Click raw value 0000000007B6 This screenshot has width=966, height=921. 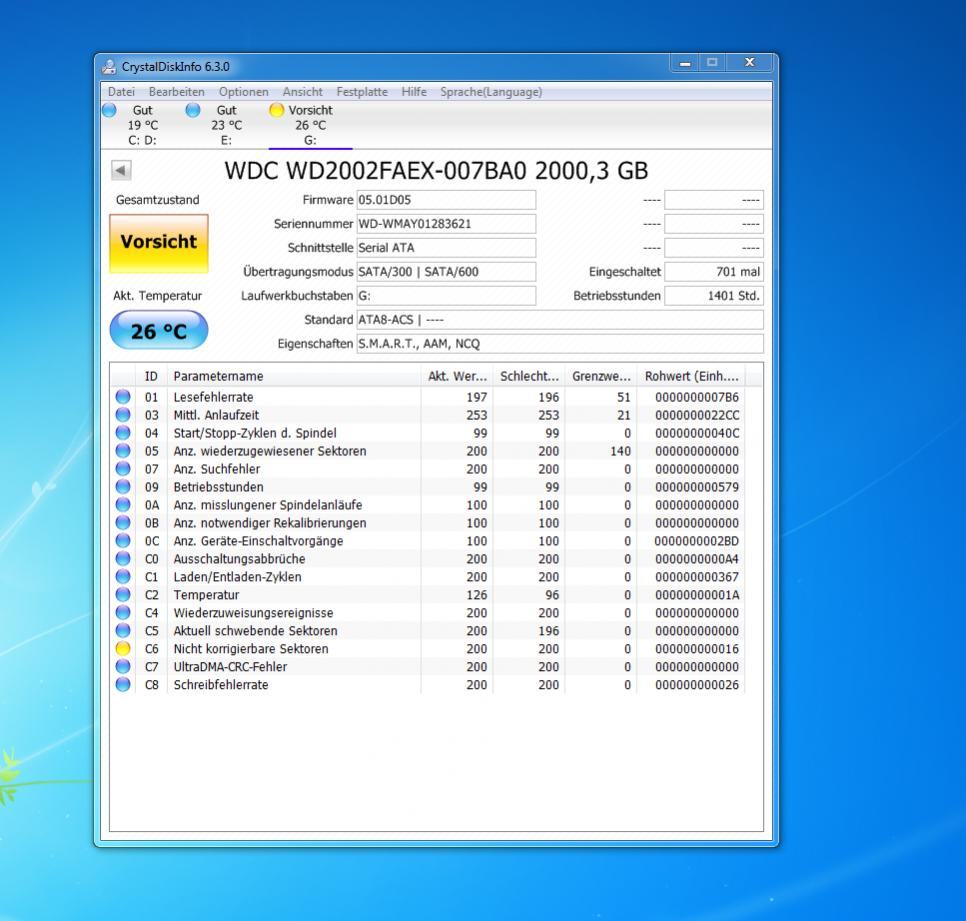pos(697,397)
